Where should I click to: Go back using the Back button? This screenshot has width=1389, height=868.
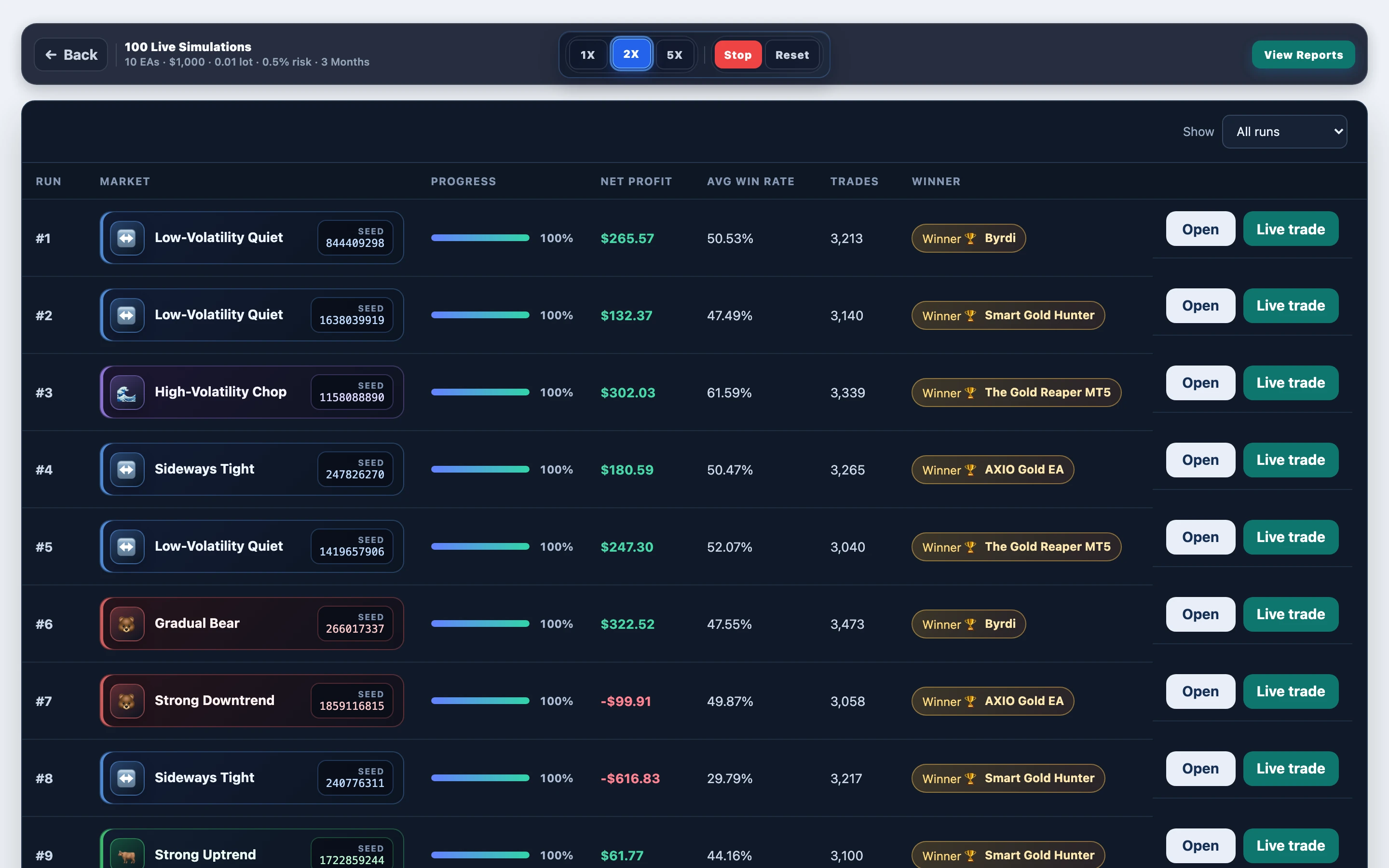(x=71, y=54)
